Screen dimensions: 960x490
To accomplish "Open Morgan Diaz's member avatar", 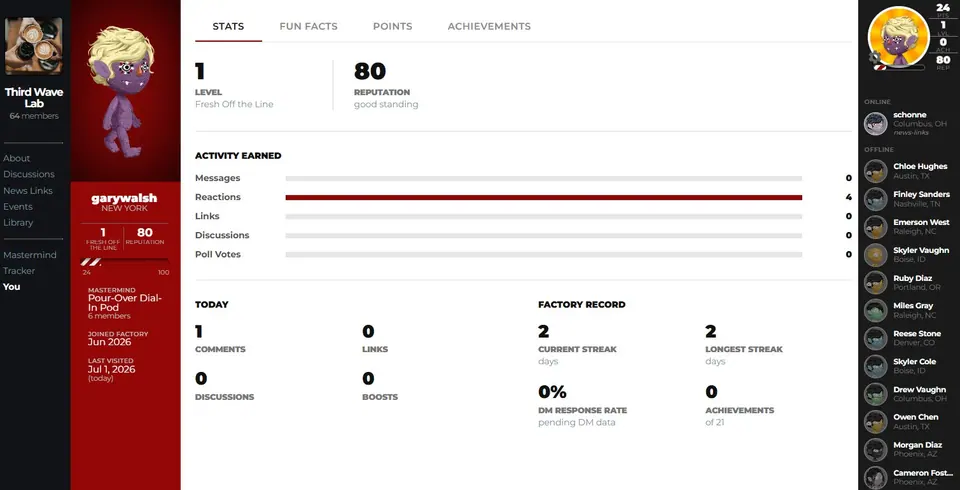I will click(876, 450).
